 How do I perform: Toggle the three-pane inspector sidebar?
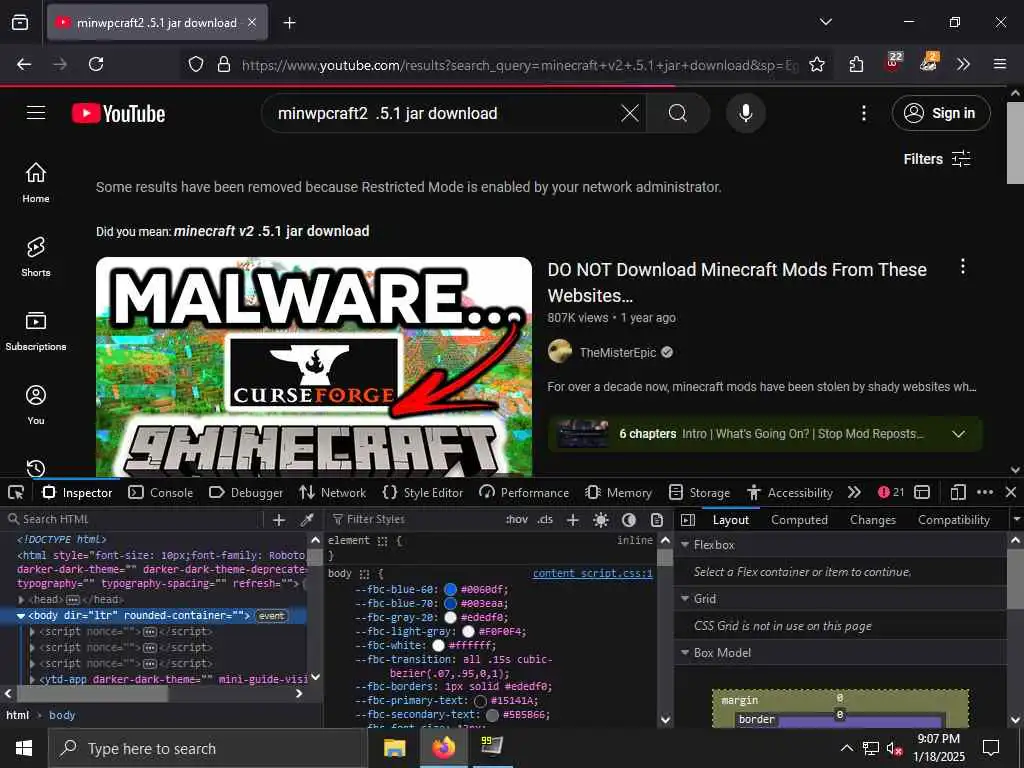coord(688,520)
